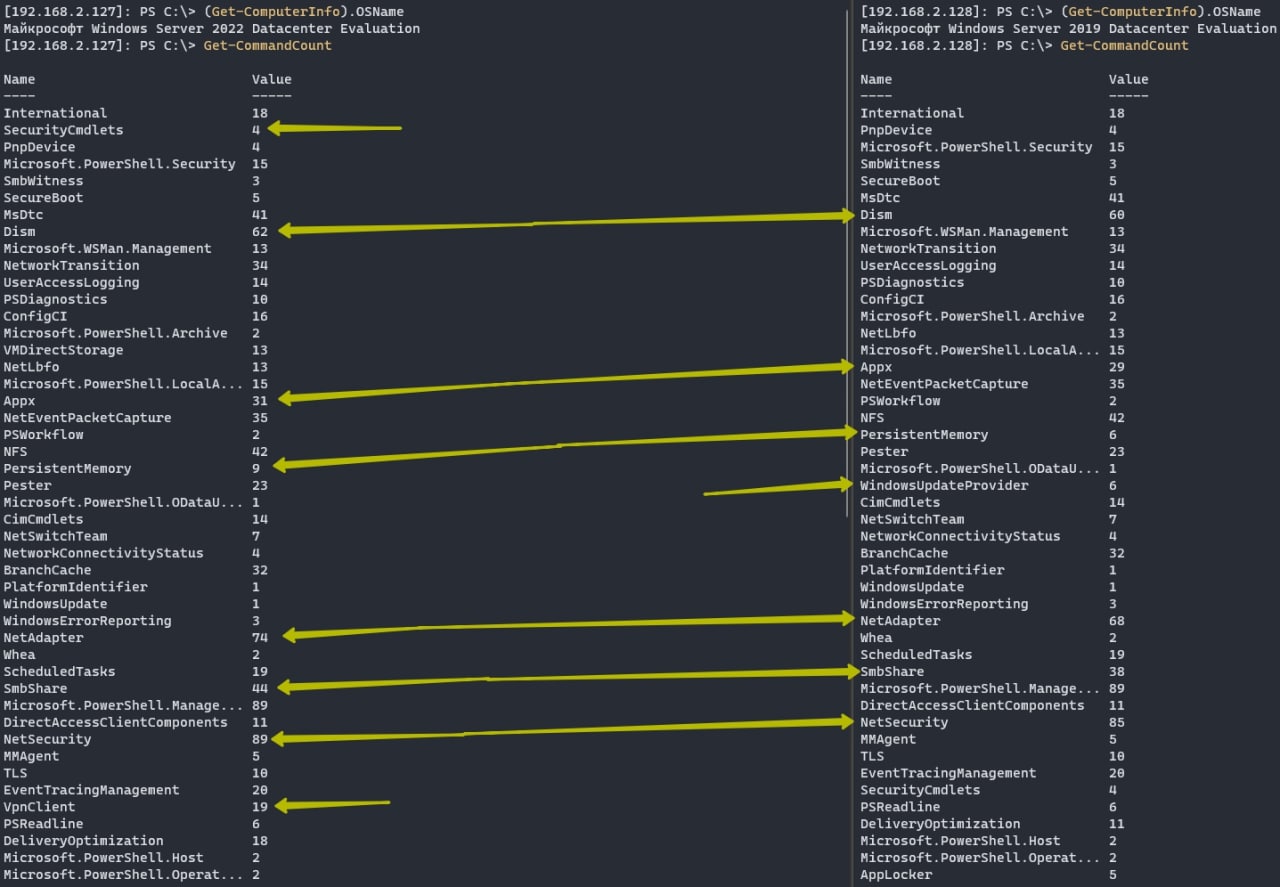Select the VpnClient module name

(x=40, y=807)
